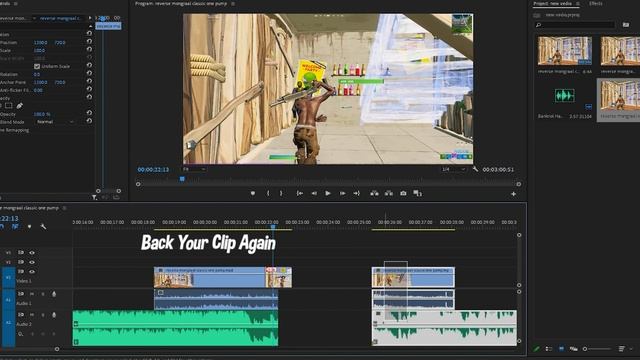Switch Project panel to freeform view

click(573, 349)
